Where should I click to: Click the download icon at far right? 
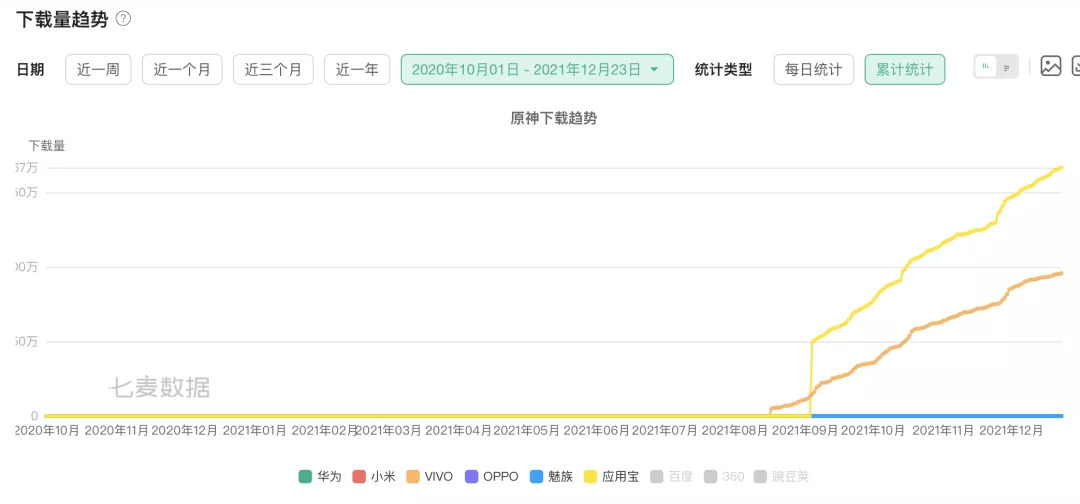1075,67
